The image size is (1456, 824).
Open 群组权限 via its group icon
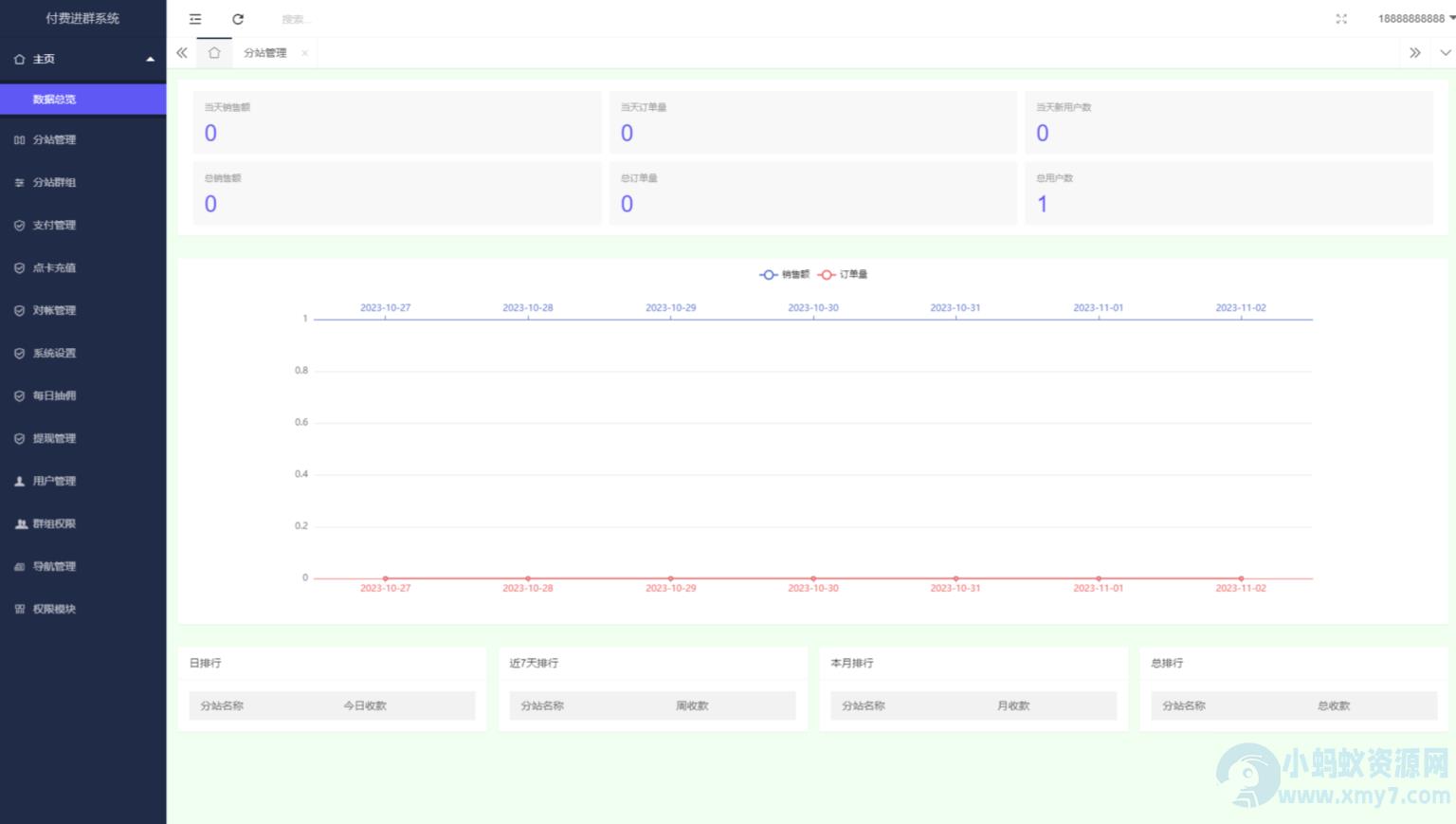[21, 524]
